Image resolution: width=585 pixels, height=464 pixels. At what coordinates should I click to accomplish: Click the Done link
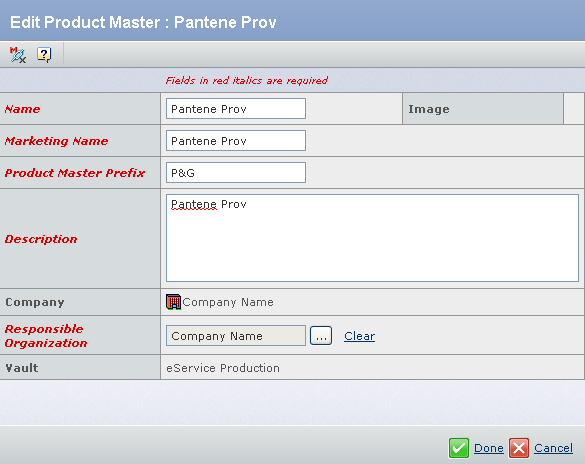point(489,448)
